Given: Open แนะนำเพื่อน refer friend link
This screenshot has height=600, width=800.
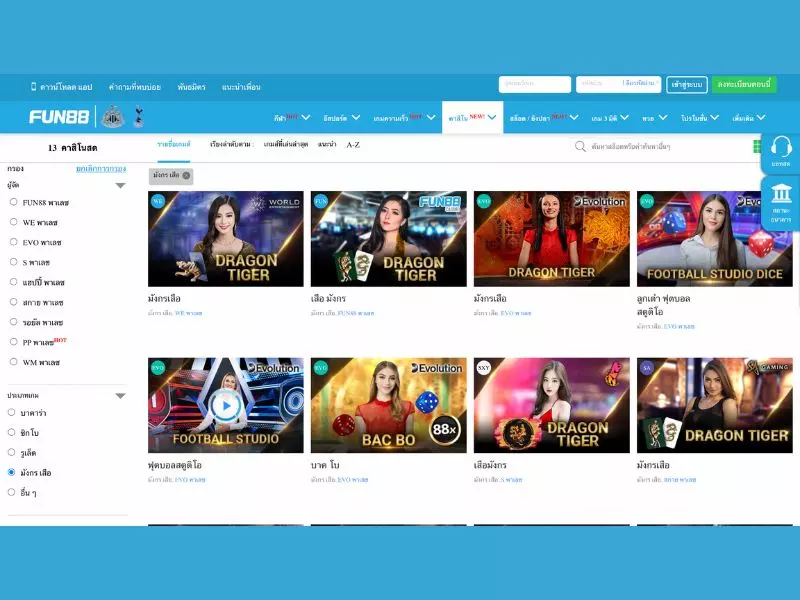Looking at the screenshot, I should 241,87.
